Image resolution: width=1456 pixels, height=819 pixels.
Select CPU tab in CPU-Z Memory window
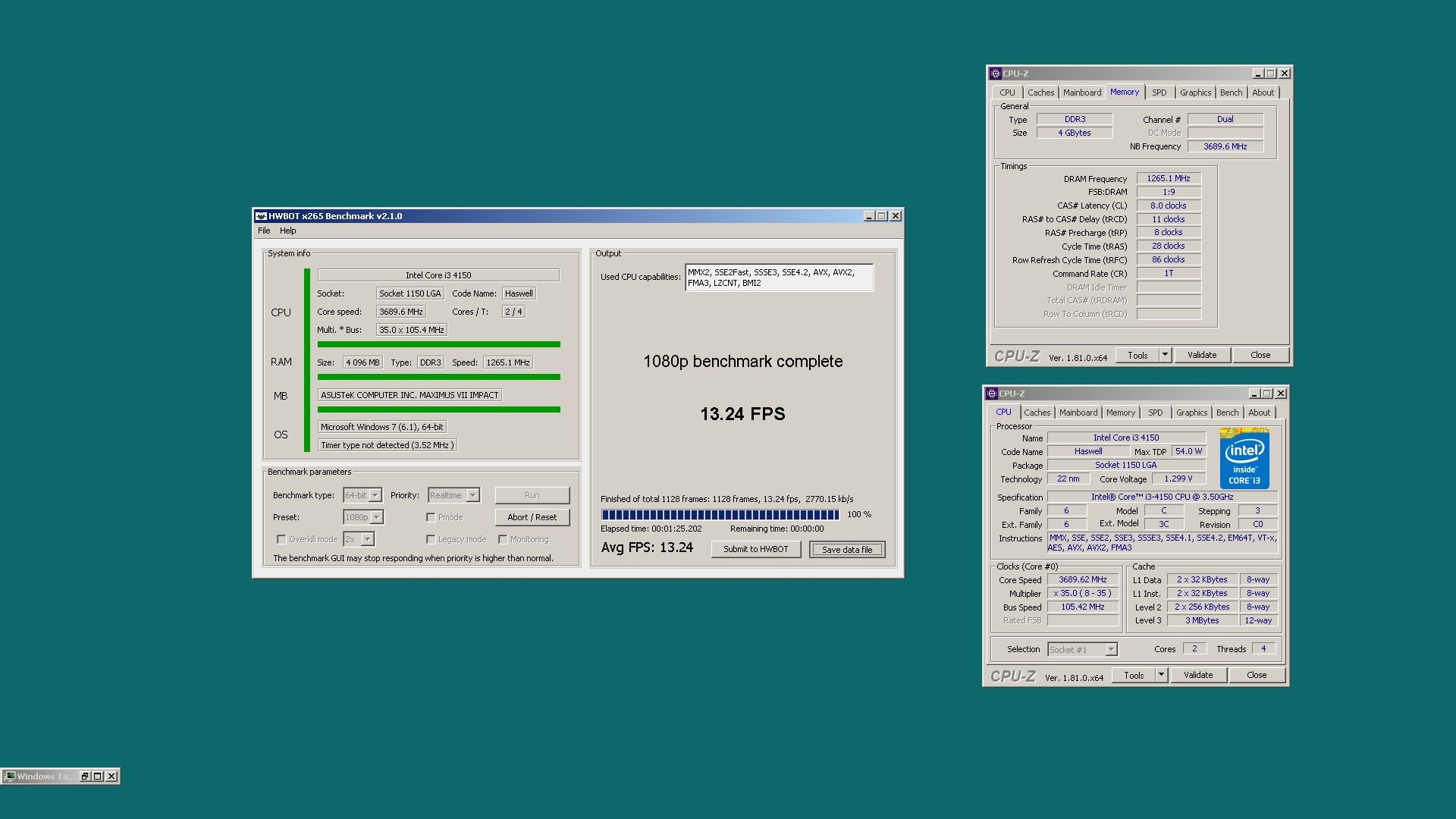point(1007,93)
